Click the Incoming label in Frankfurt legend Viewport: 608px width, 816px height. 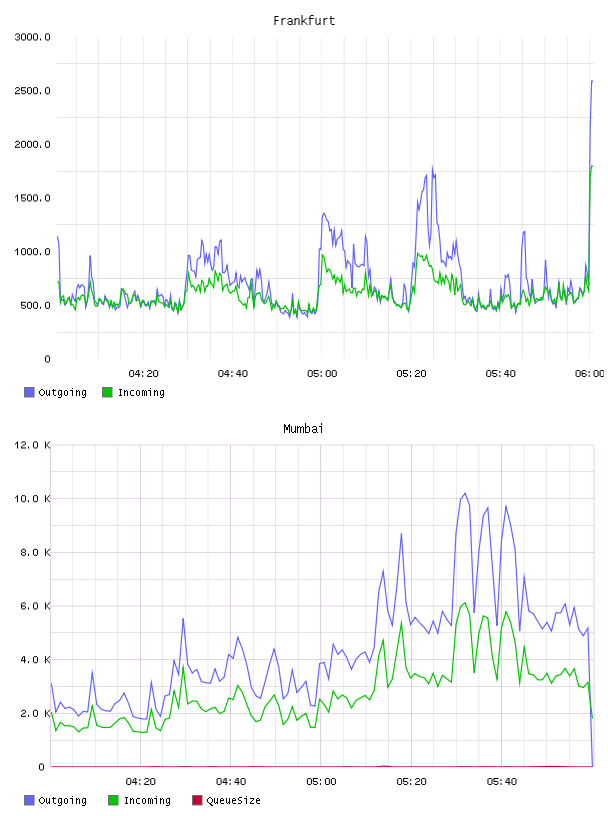click(x=141, y=392)
